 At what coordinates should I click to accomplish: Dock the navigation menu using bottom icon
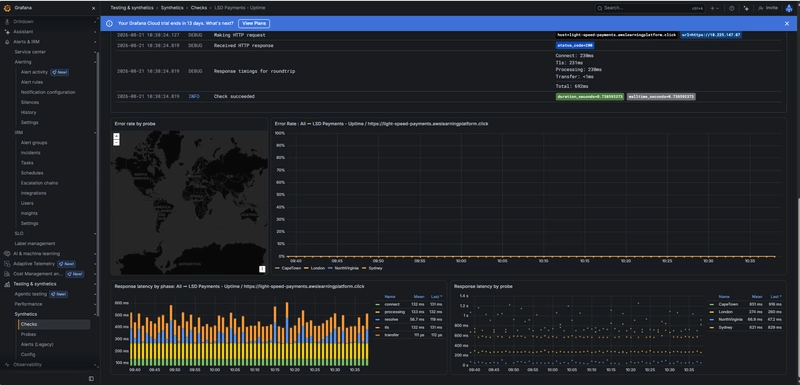pyautogui.click(x=91, y=378)
